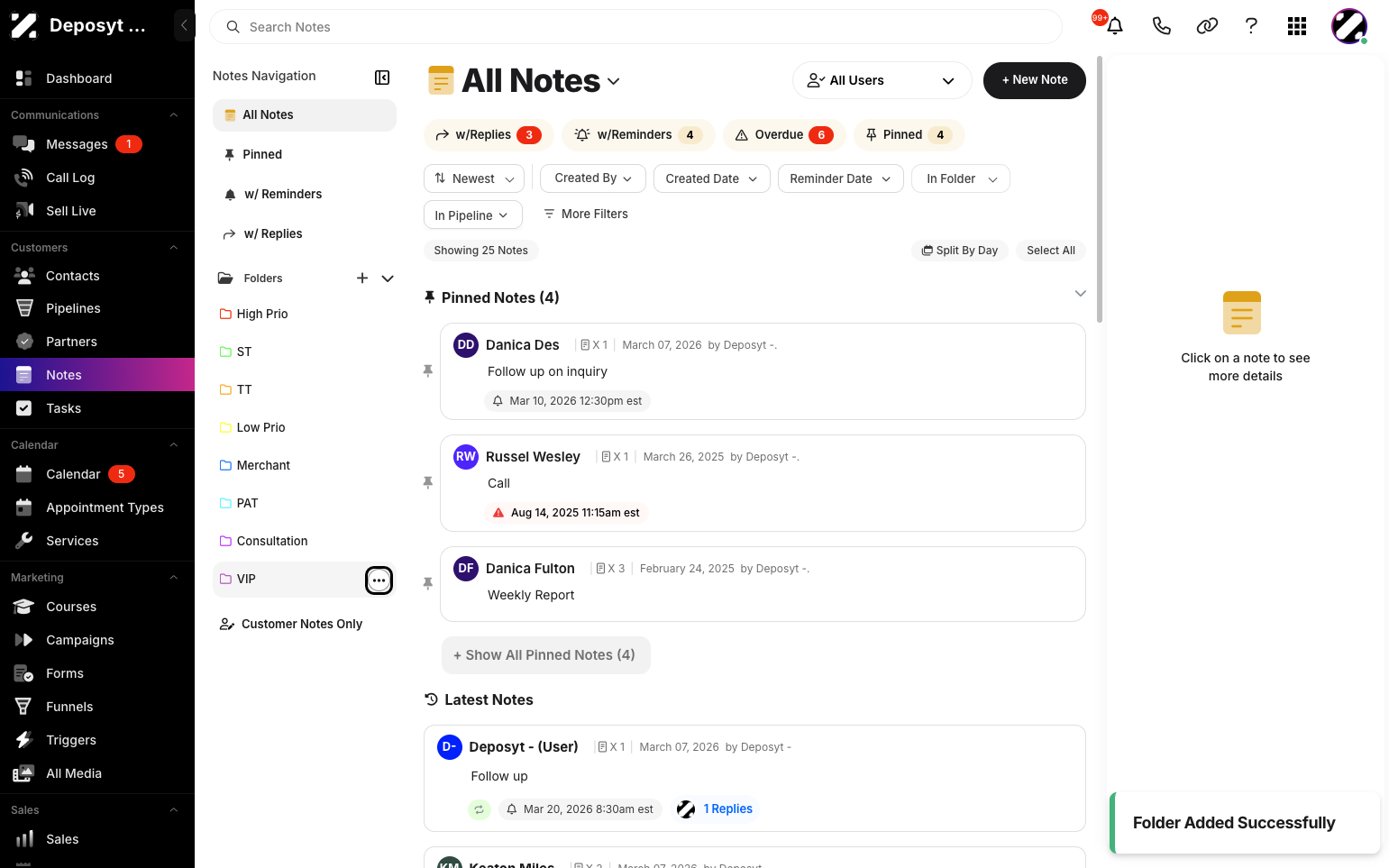Click the Search Notes field

[635, 27]
